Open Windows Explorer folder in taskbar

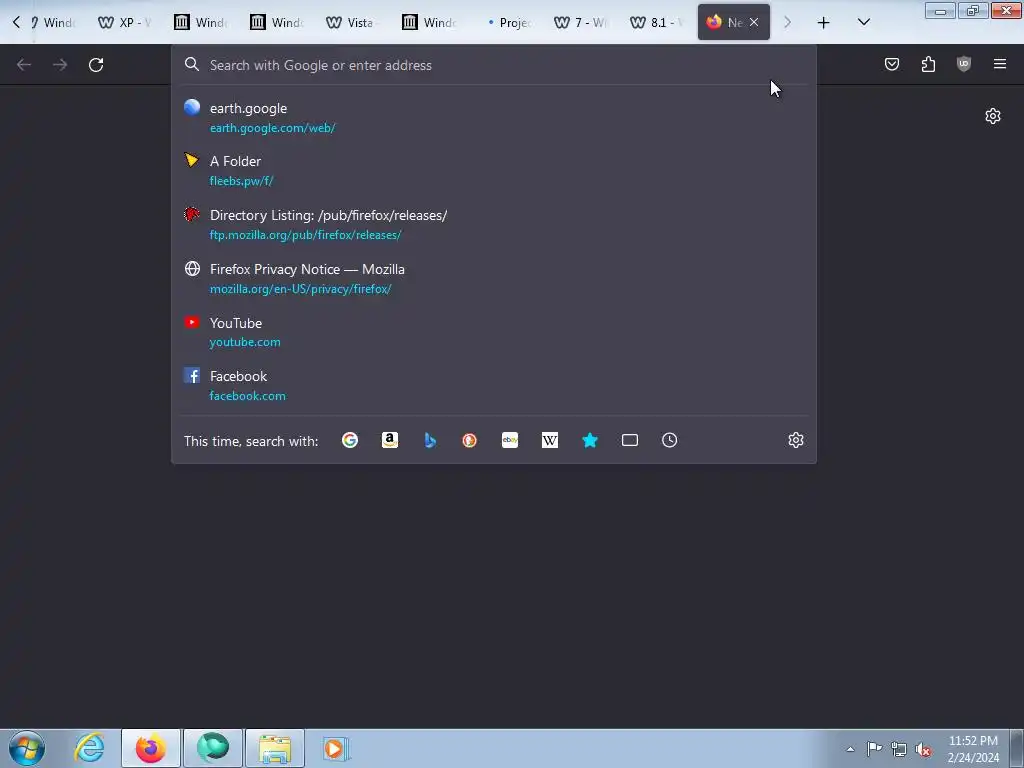275,748
